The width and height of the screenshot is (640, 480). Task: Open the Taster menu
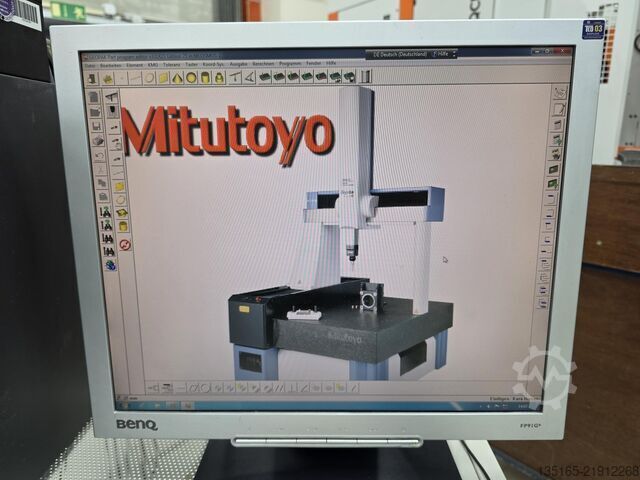pyautogui.click(x=191, y=64)
